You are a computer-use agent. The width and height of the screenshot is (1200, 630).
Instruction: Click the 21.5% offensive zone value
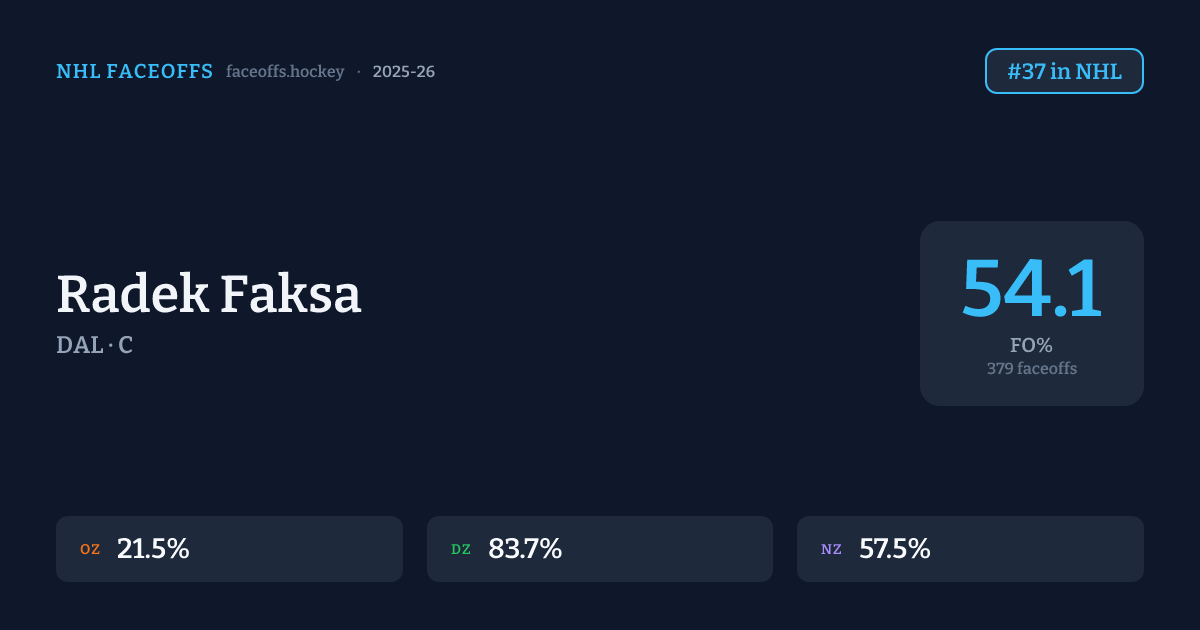153,549
